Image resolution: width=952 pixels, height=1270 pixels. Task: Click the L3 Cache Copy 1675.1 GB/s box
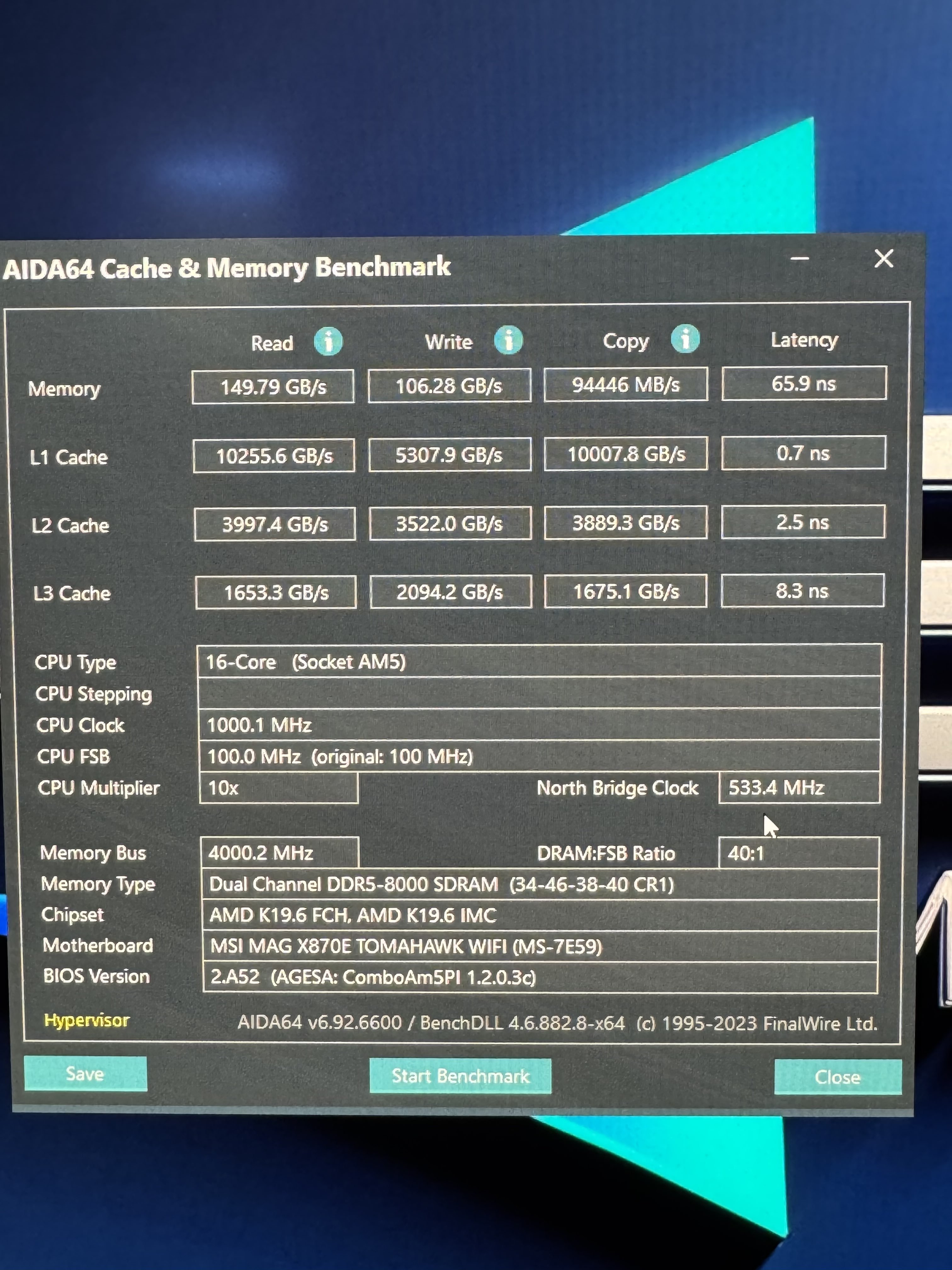pos(626,591)
